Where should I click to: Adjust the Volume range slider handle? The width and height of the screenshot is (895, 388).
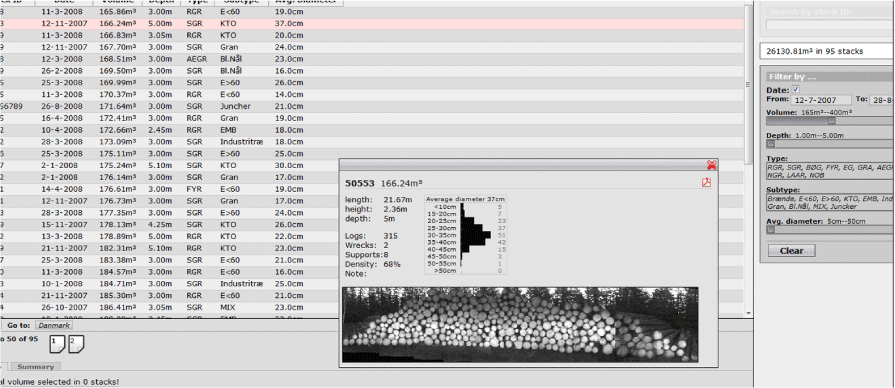[x=832, y=121]
